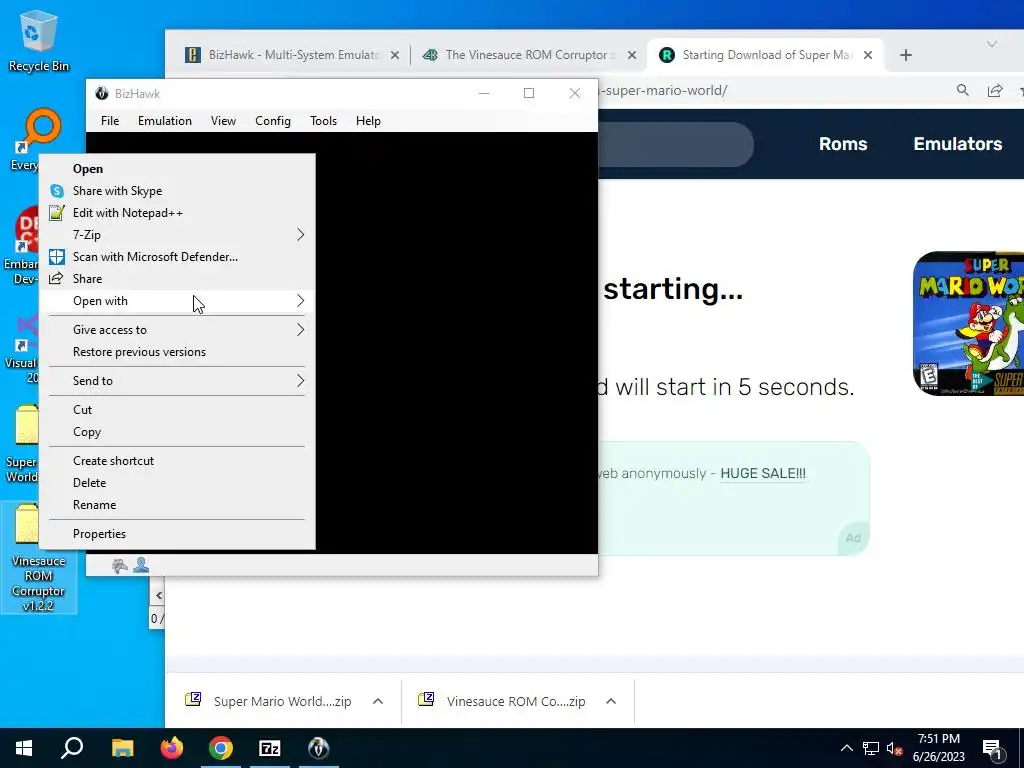Open the Recycle Bin desktop icon
1024x768 pixels.
click(x=38, y=40)
